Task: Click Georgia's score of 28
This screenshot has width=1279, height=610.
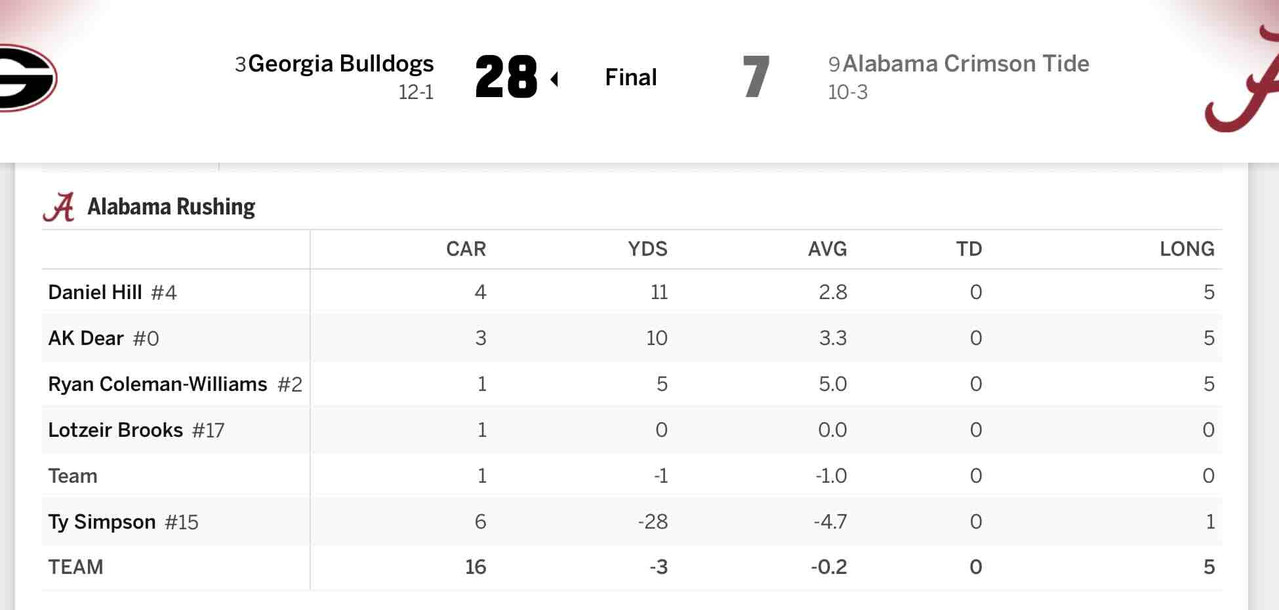Action: pyautogui.click(x=506, y=77)
